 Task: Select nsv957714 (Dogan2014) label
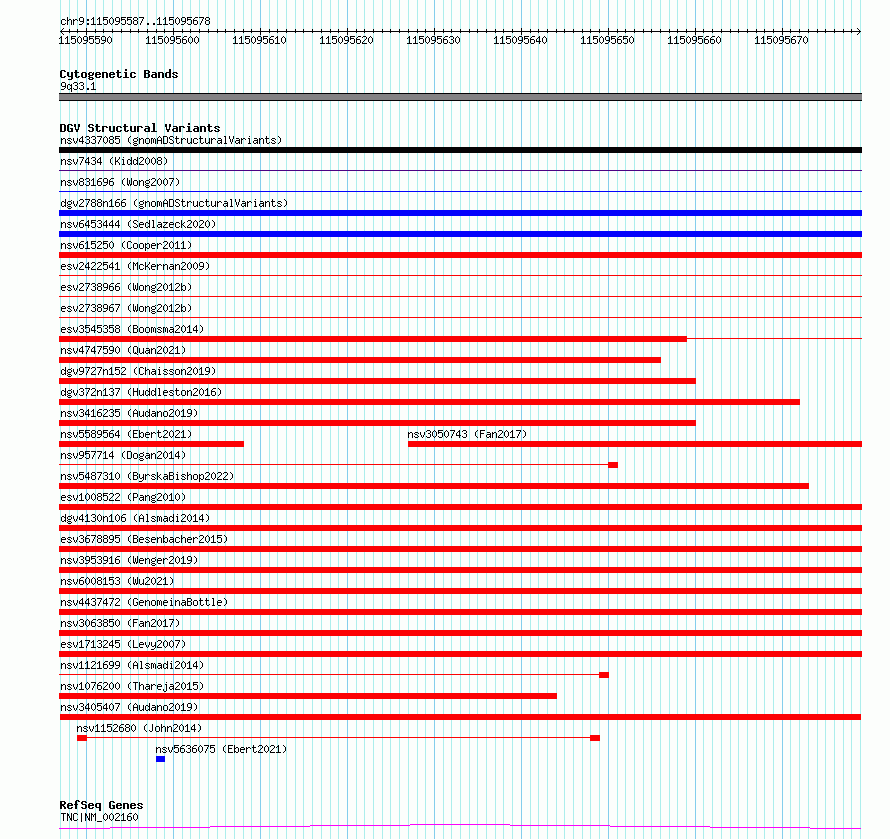(123, 455)
